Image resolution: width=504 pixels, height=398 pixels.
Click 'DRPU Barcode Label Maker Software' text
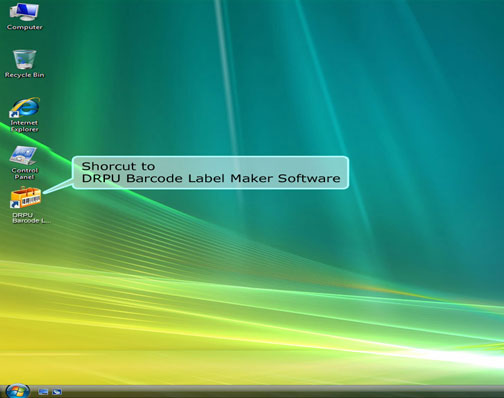(x=211, y=178)
